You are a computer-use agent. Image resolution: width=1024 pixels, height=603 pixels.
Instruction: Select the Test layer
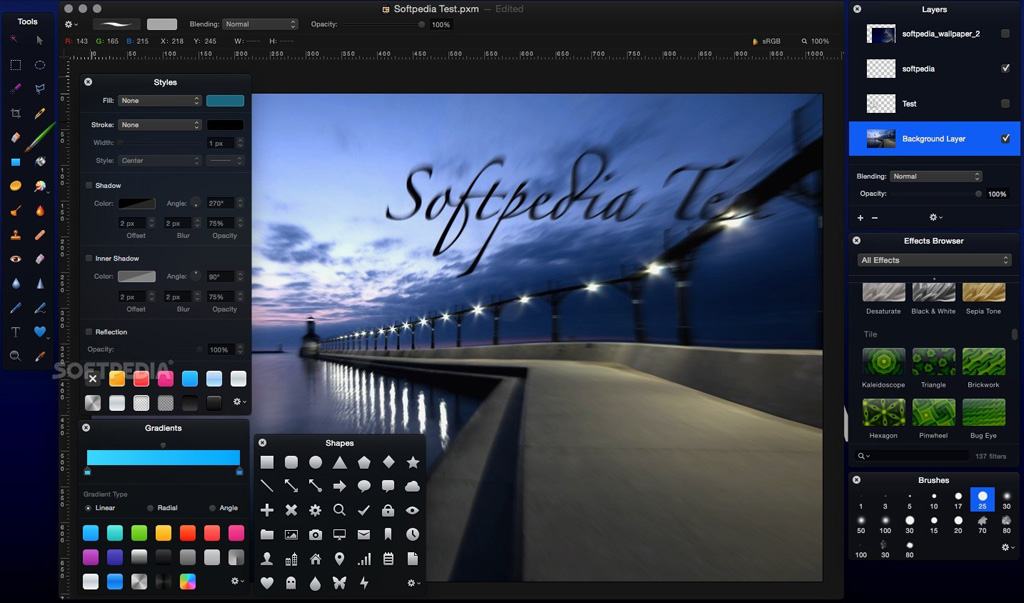point(934,104)
